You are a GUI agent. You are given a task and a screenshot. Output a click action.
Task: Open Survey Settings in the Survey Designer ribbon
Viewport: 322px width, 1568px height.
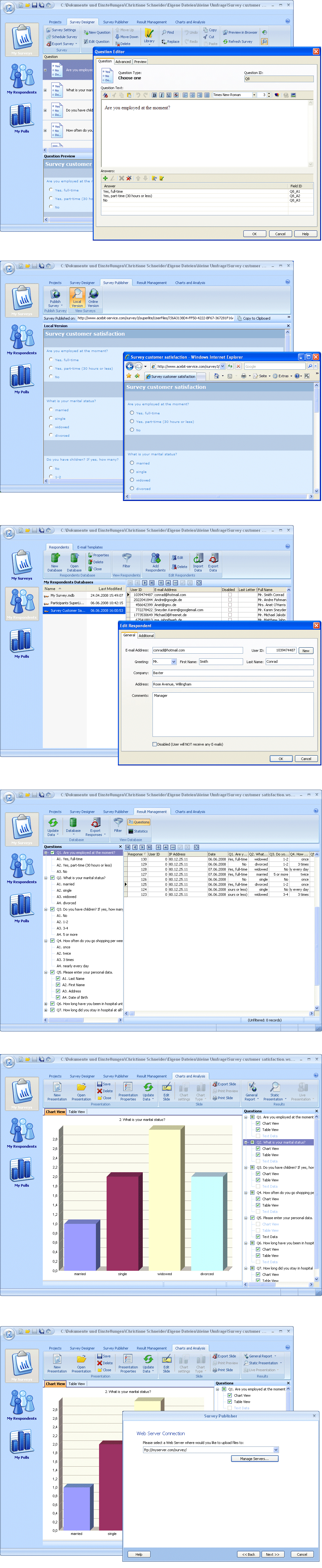[61, 30]
